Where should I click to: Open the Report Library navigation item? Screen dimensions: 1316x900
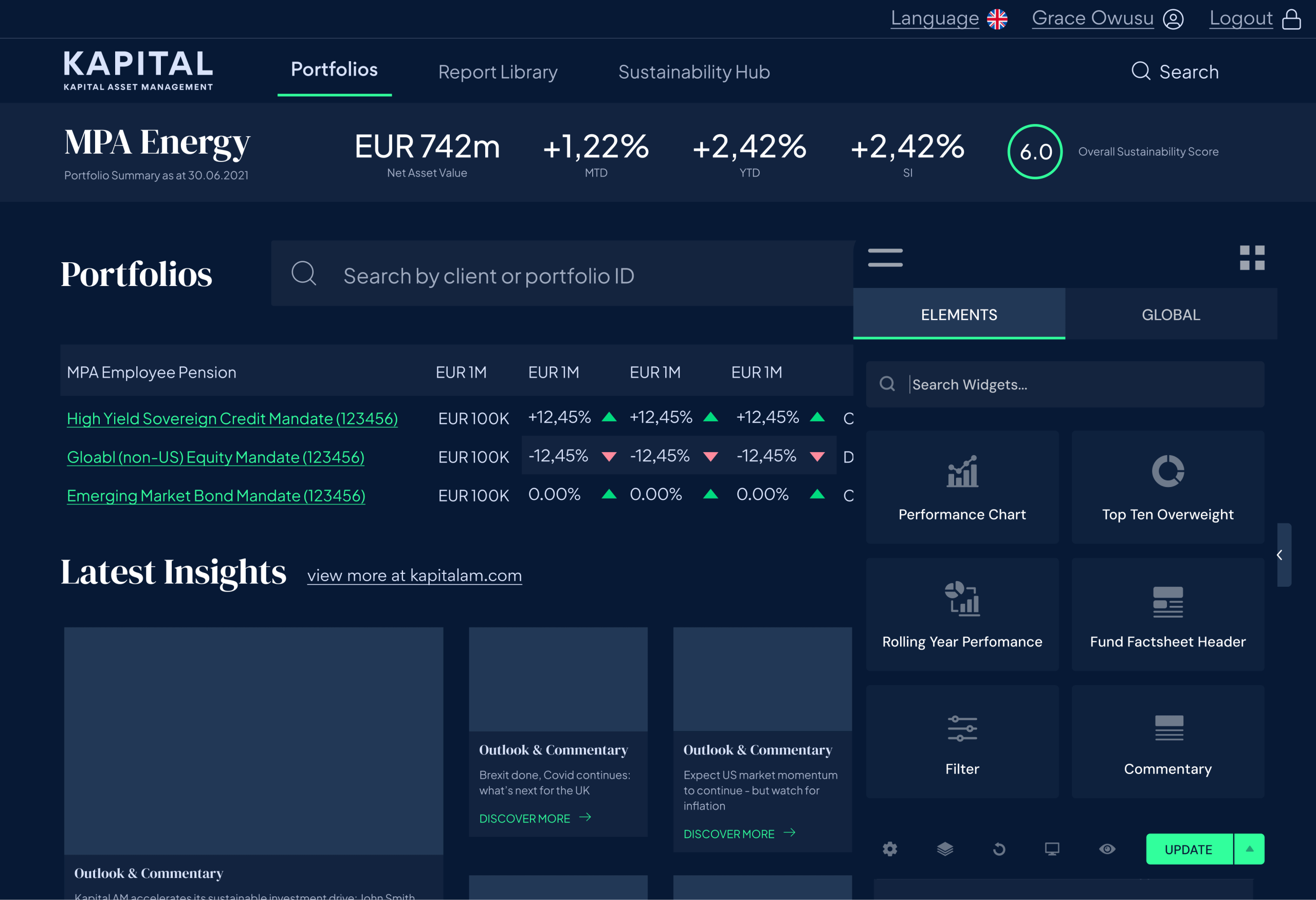click(498, 72)
